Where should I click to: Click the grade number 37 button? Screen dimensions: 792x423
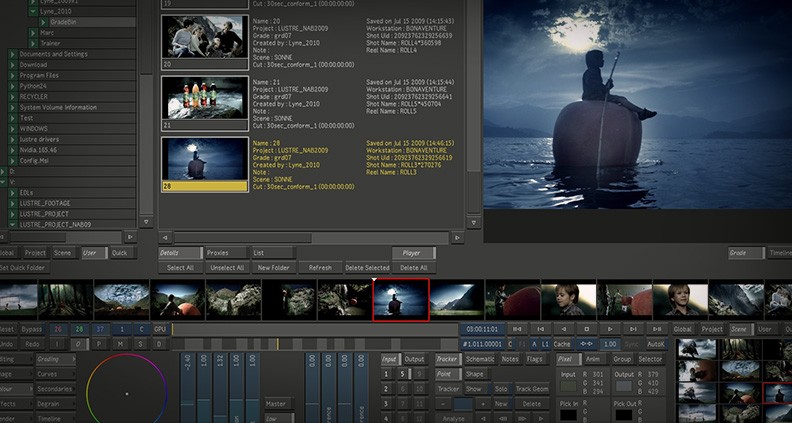(x=100, y=329)
